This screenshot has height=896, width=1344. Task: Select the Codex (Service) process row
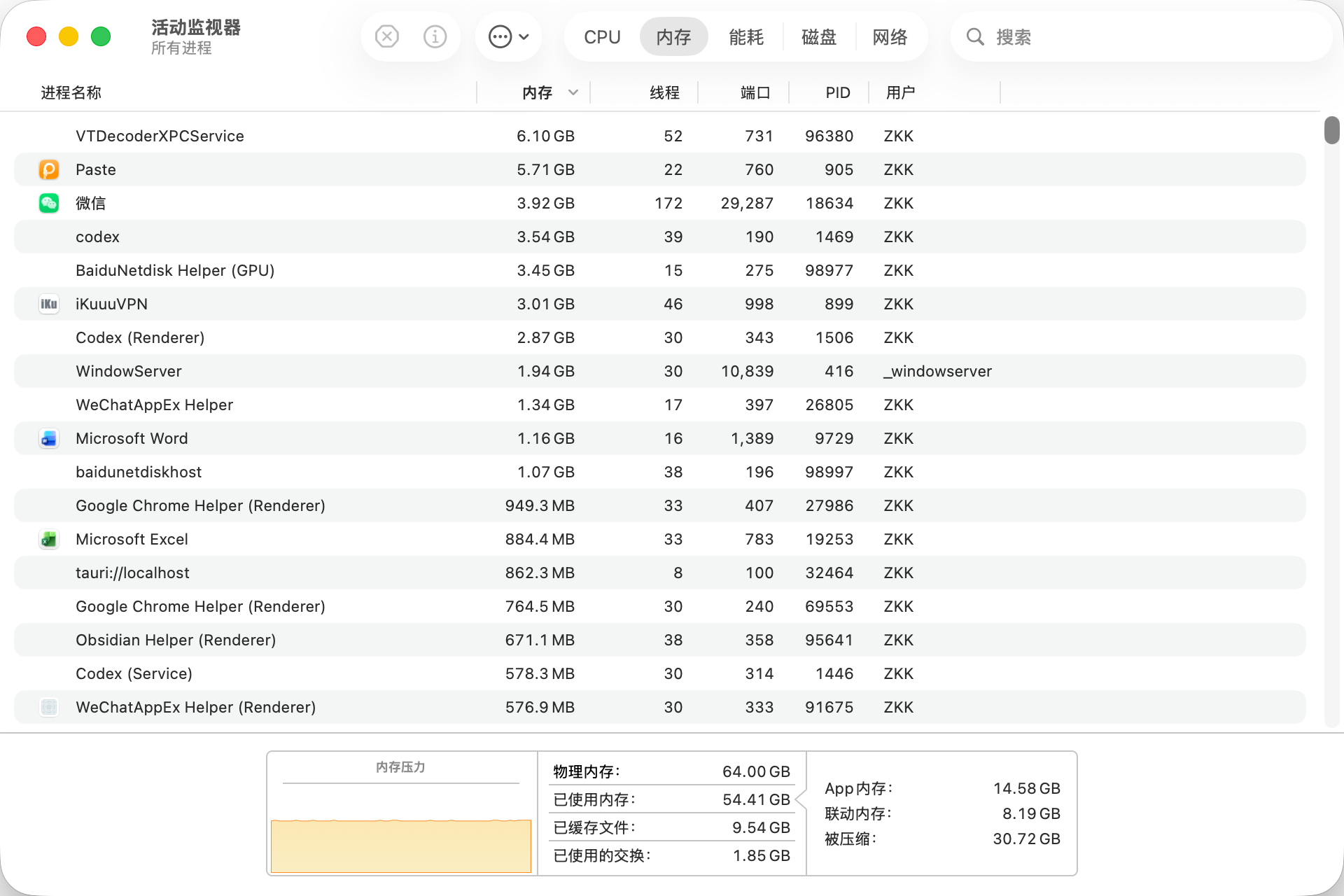660,673
